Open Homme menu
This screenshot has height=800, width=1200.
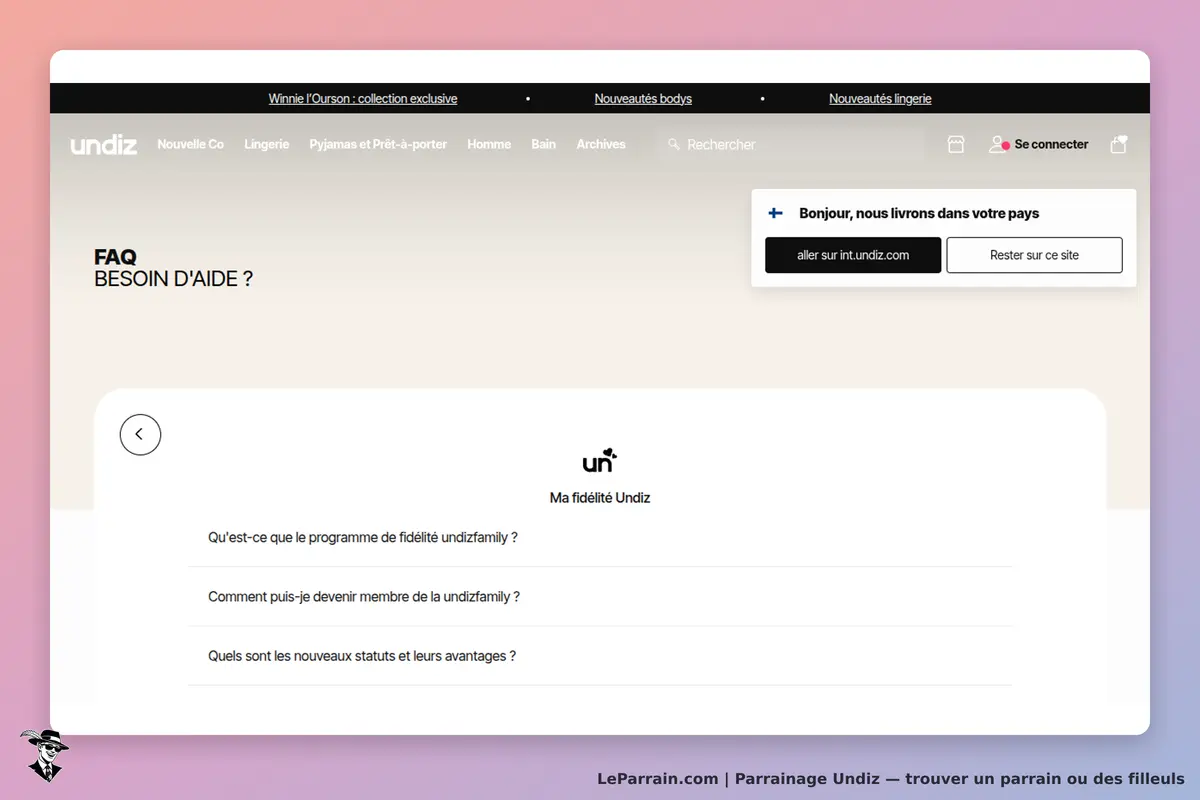click(x=489, y=144)
